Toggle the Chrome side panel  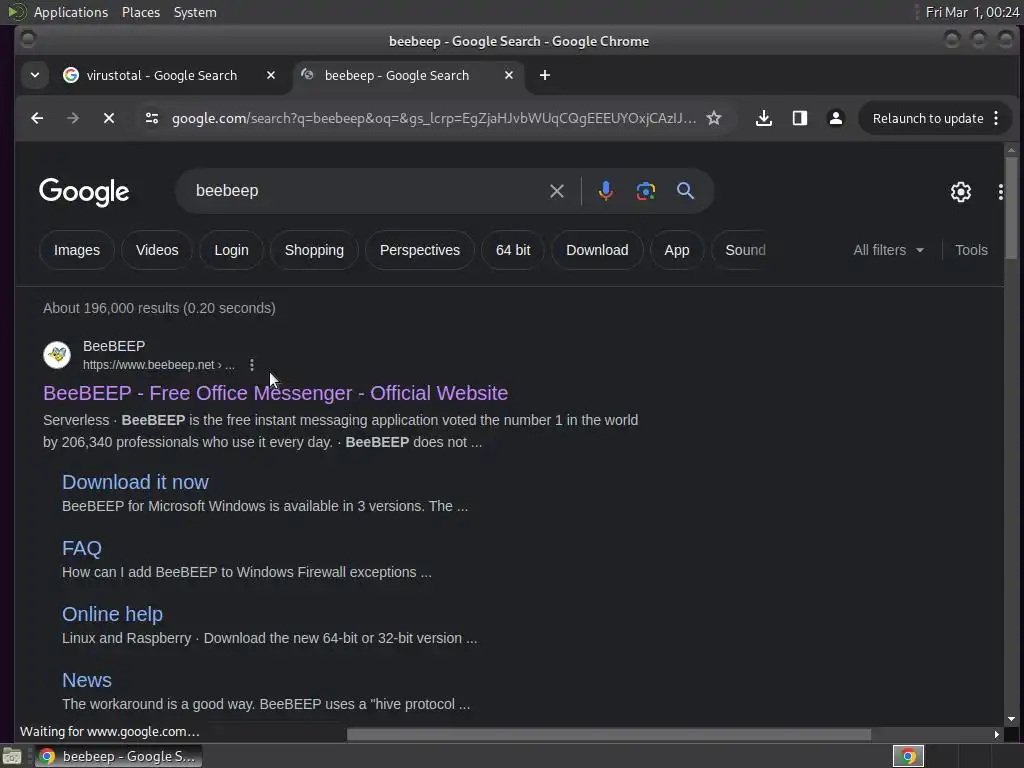pos(799,118)
